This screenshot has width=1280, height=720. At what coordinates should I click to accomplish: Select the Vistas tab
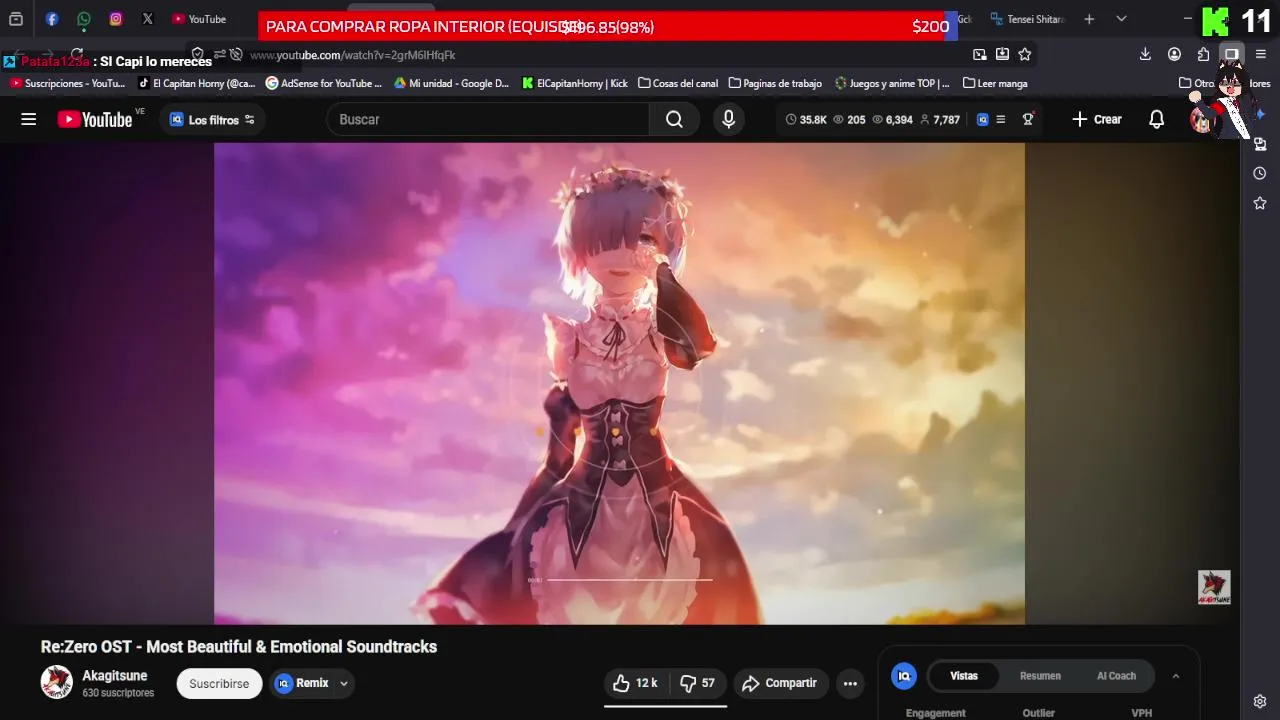(x=964, y=676)
